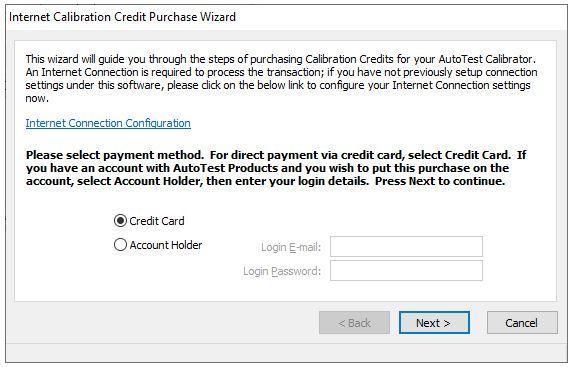572x367 pixels.
Task: Choose the Account Holder radio option
Action: (x=120, y=245)
